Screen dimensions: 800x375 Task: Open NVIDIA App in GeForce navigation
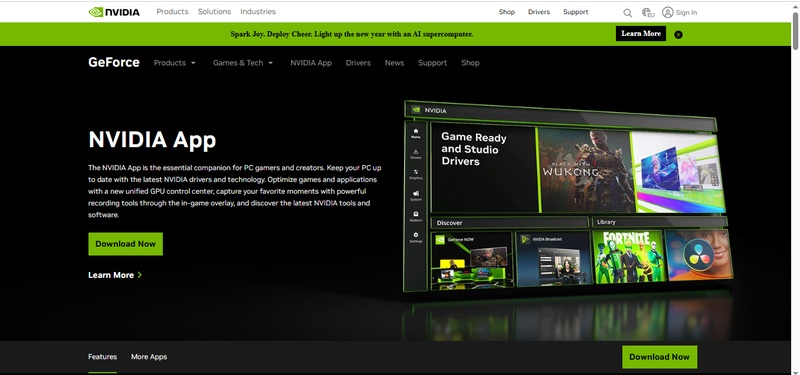coord(311,63)
